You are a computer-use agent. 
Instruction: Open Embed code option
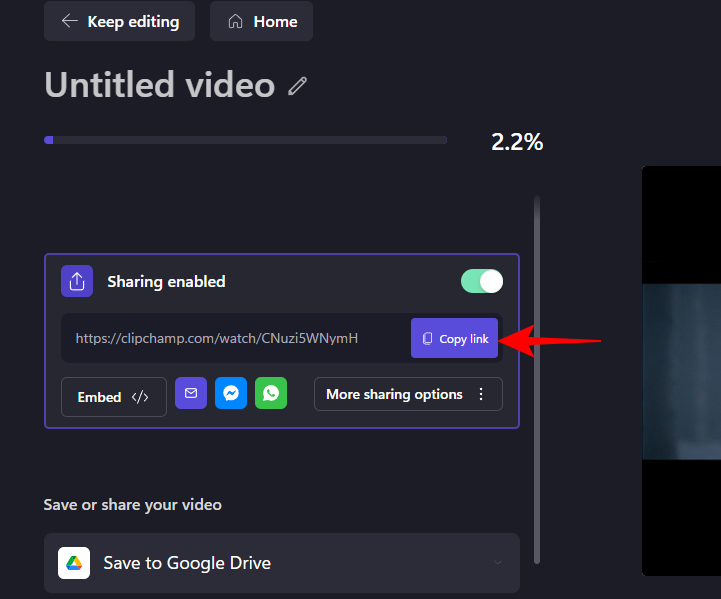click(114, 397)
